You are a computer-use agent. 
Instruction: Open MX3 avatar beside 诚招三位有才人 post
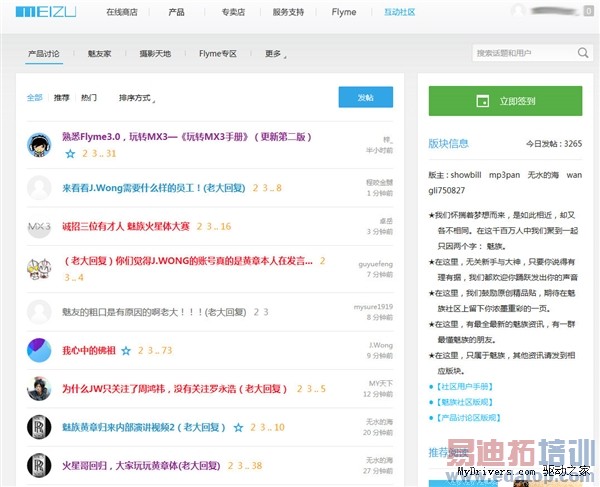coord(39,226)
